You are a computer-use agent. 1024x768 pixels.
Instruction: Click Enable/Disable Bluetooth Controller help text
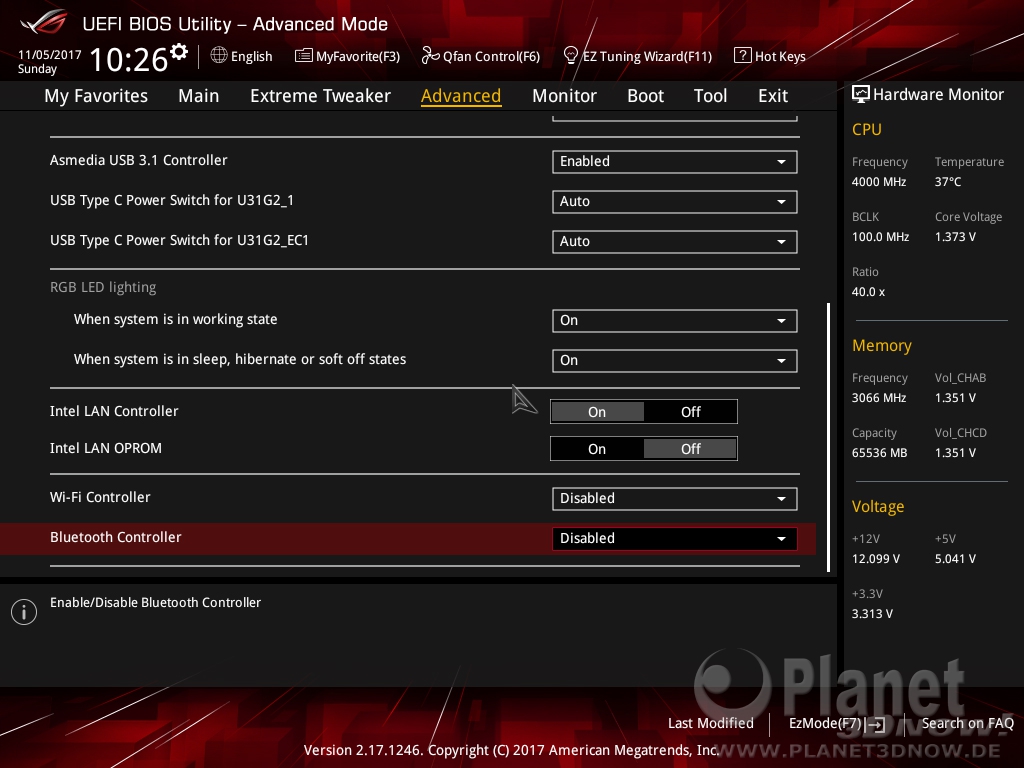click(155, 603)
